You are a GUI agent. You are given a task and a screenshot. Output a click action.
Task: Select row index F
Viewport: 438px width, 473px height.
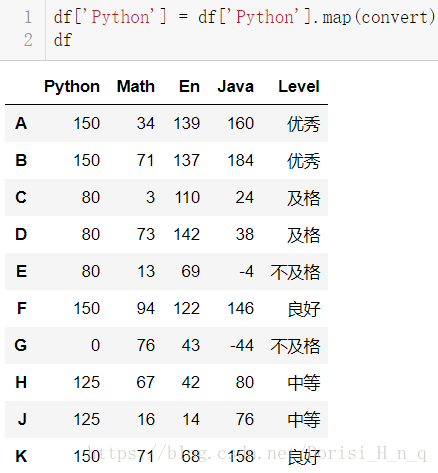point(22,308)
